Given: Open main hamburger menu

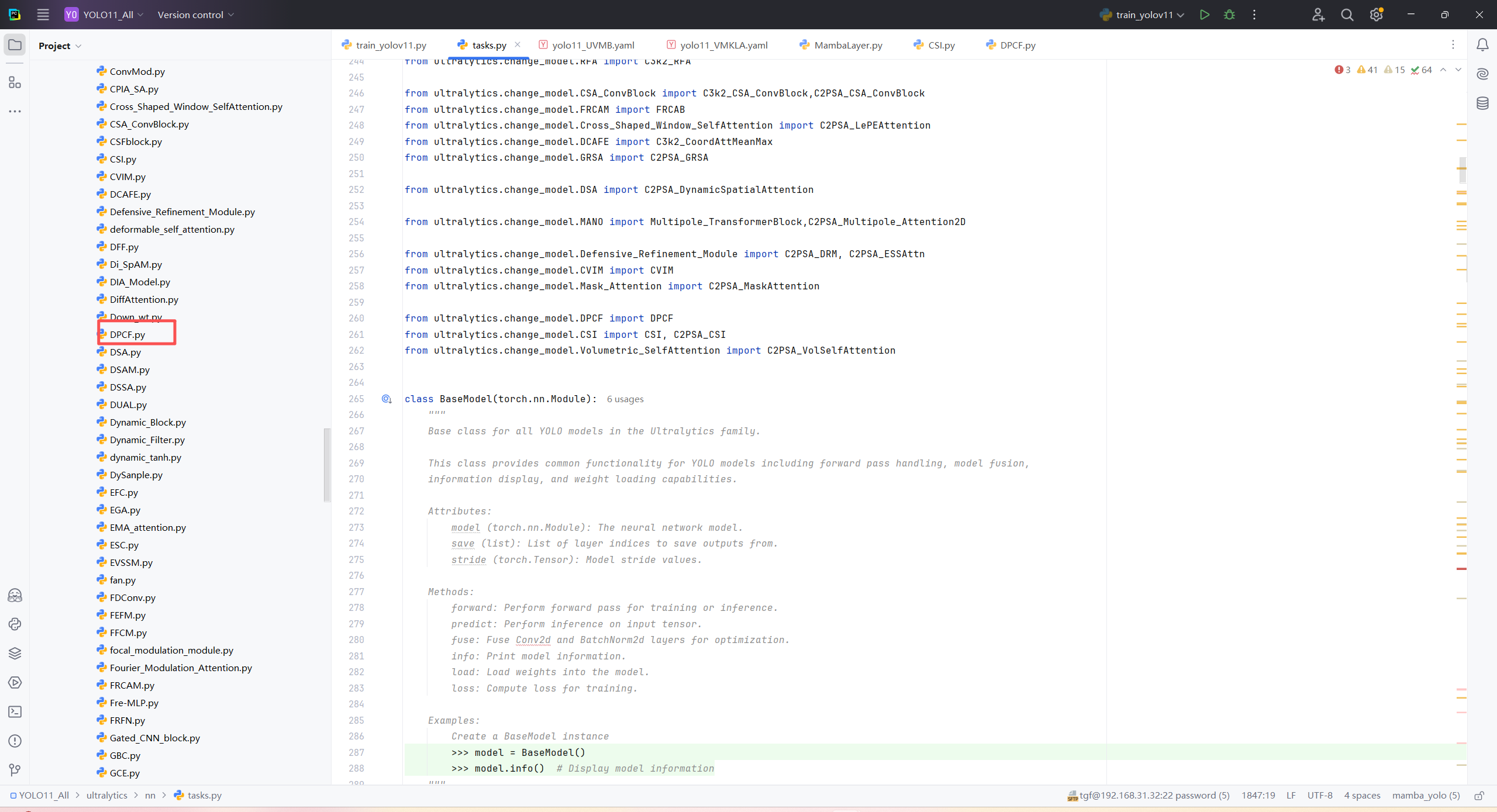Looking at the screenshot, I should click(43, 15).
